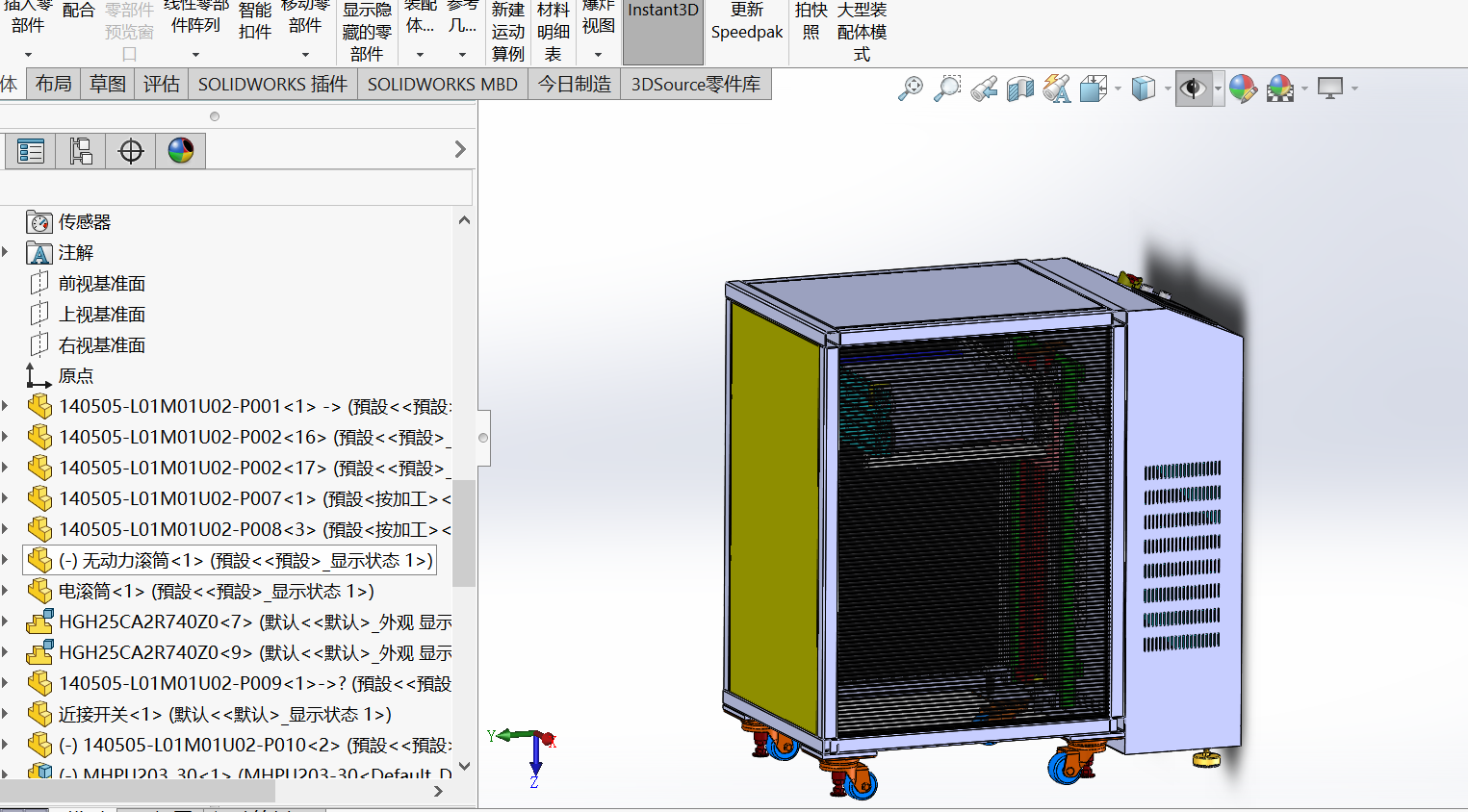
Task: Expand 140505-L01M01U02-P002<17> node
Action: coord(5,468)
